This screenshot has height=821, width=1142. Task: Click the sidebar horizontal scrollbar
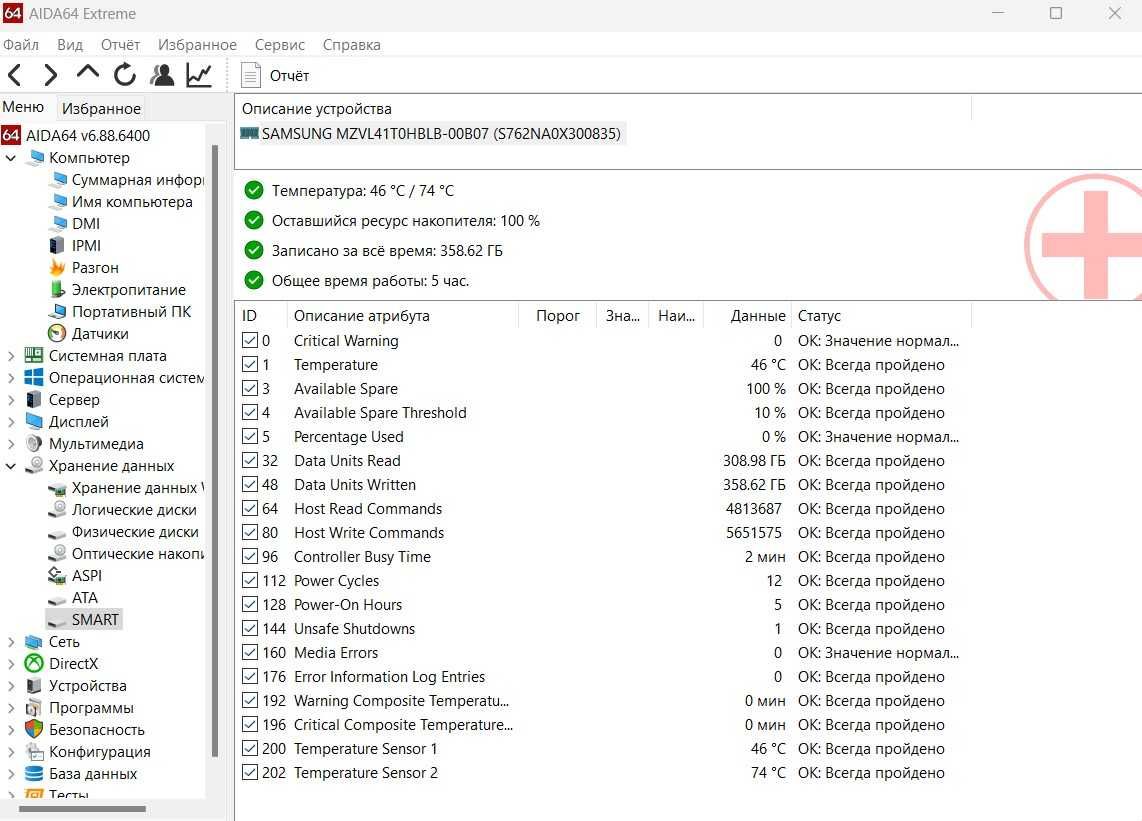pyautogui.click(x=82, y=809)
